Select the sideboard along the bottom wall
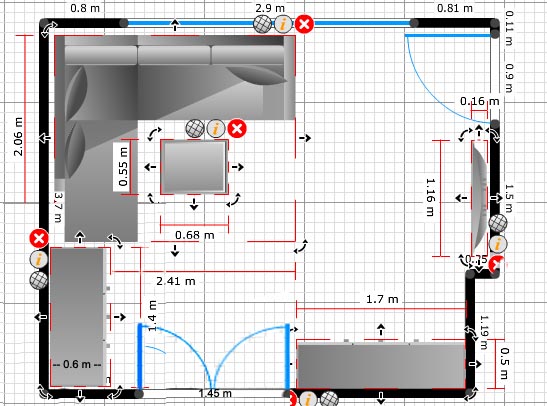Viewport: 547px width, 406px height. pos(381,365)
